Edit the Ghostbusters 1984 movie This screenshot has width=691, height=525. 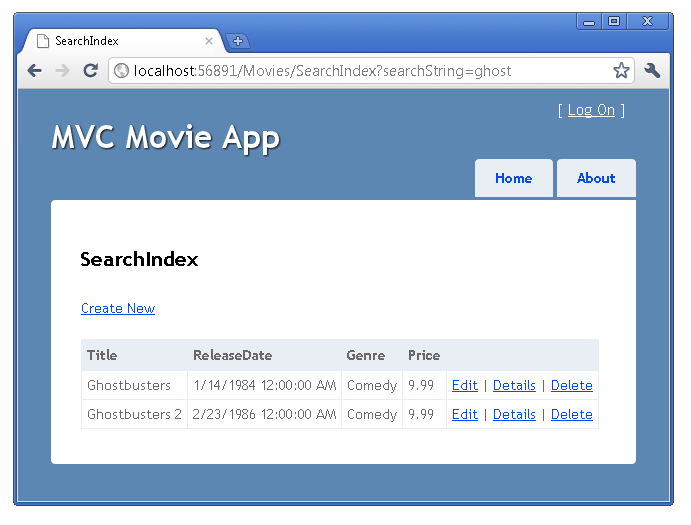point(464,385)
